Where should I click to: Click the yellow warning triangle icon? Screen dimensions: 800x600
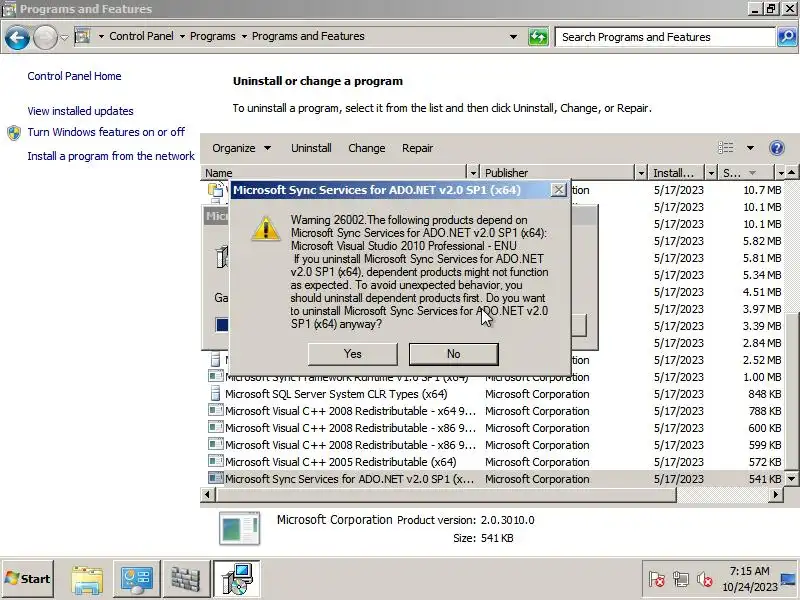(265, 229)
